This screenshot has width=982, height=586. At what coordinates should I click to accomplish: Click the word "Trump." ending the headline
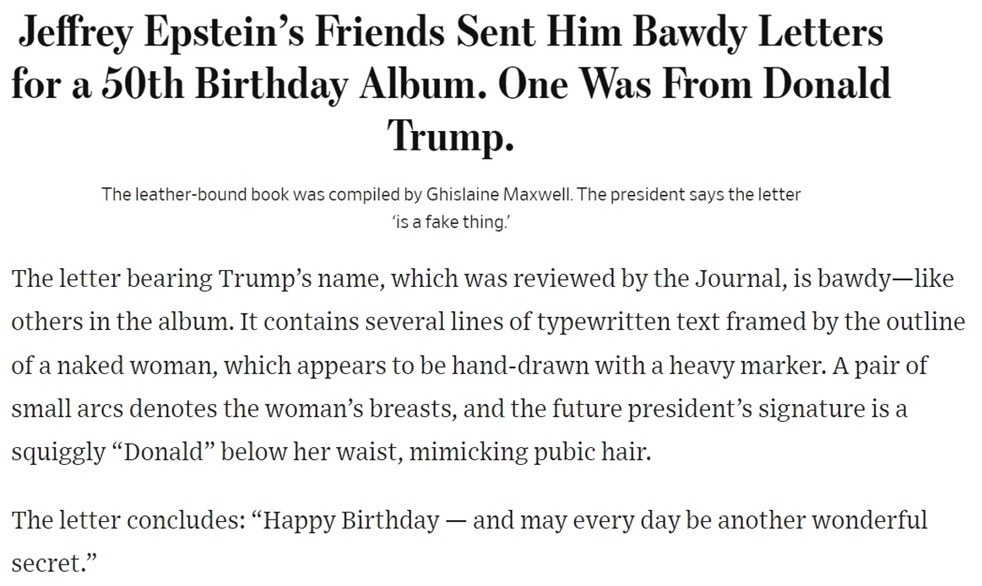pos(451,135)
